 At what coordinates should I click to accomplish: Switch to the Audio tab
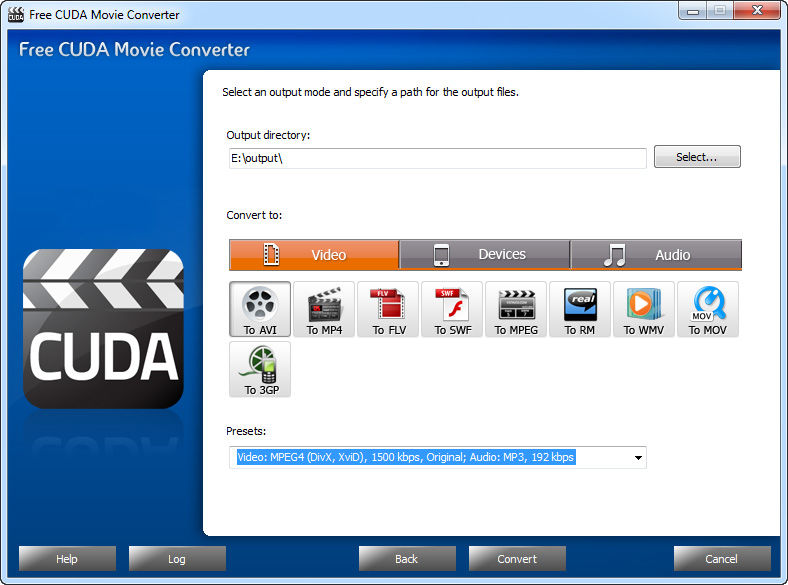click(x=656, y=255)
